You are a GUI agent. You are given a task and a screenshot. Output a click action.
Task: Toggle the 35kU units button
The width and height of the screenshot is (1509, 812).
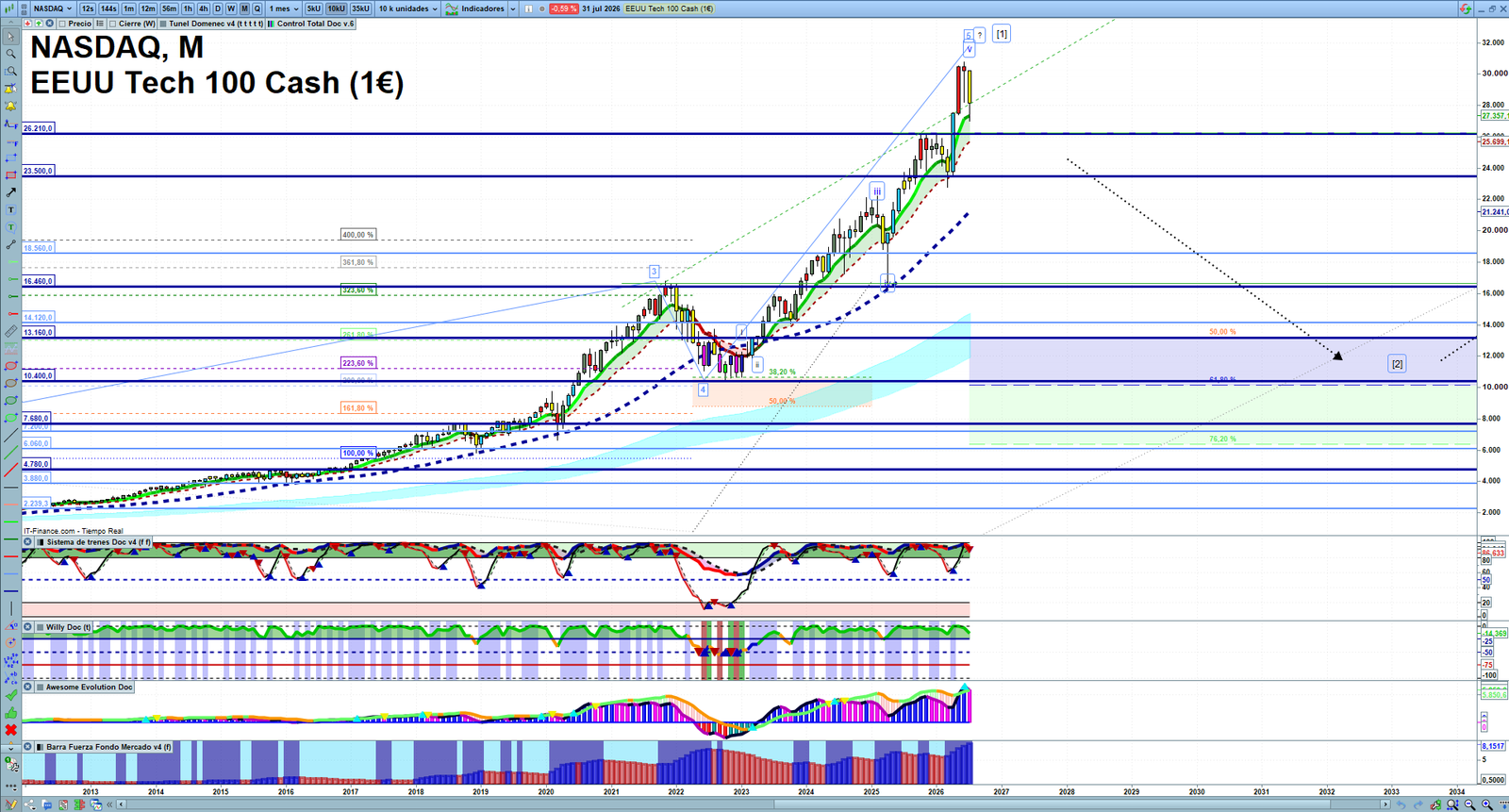click(x=360, y=8)
